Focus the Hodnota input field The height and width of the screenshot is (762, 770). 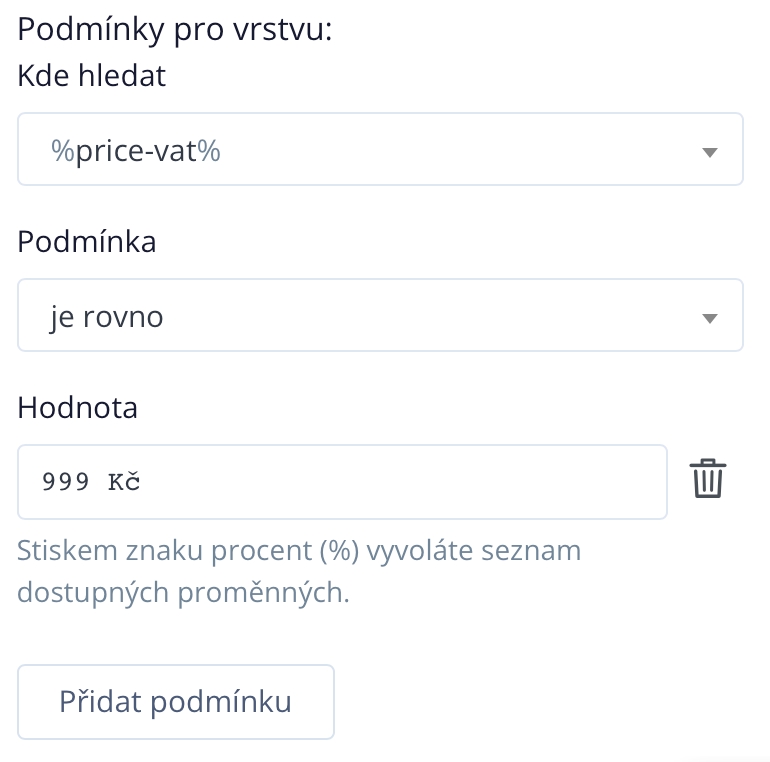(x=342, y=482)
